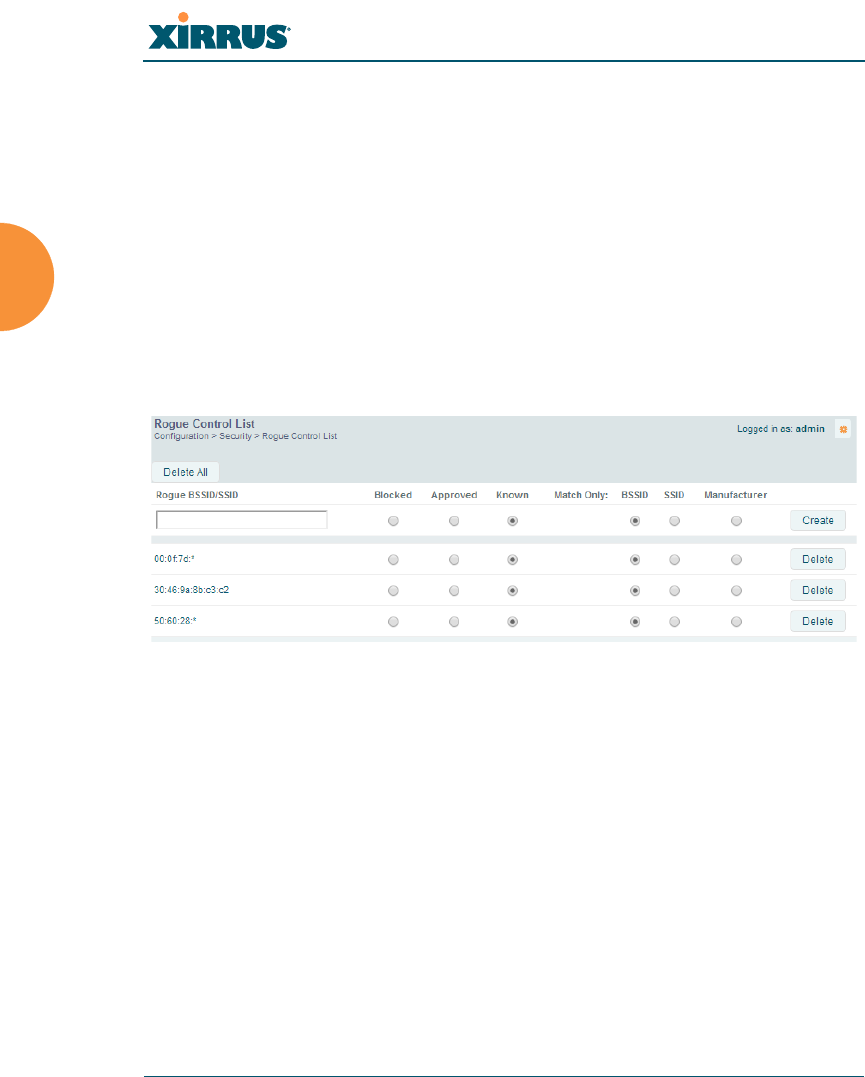Click the Blocked column header

click(x=393, y=495)
